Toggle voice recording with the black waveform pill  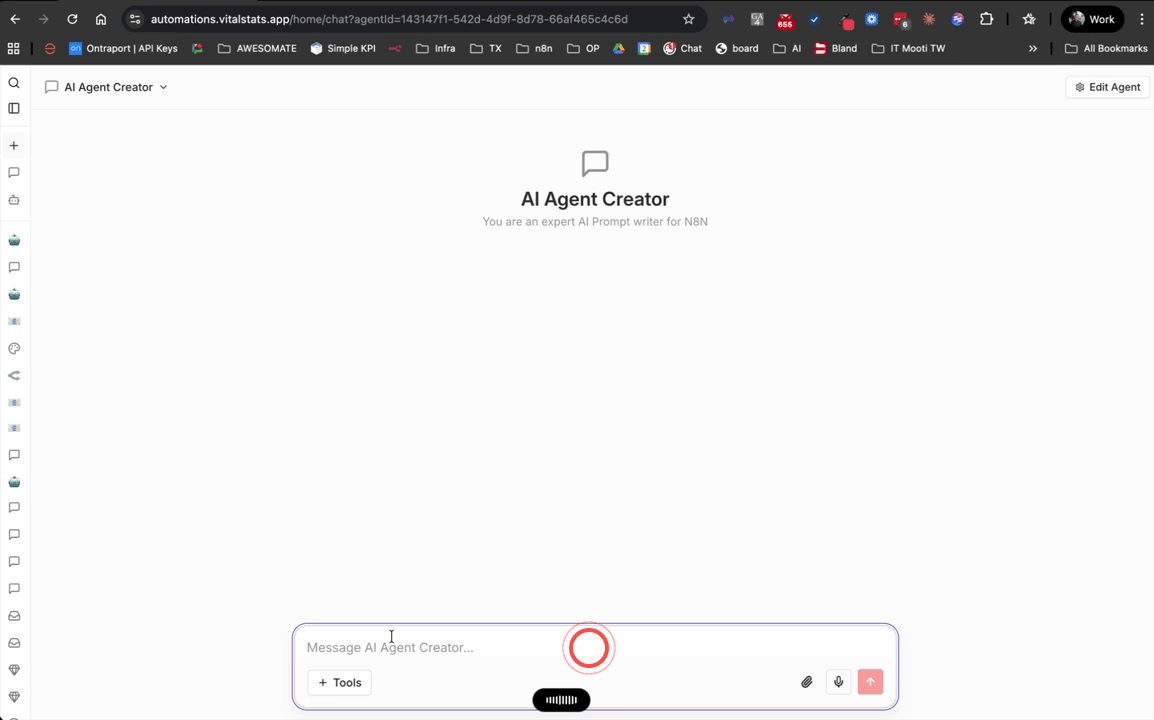point(561,699)
